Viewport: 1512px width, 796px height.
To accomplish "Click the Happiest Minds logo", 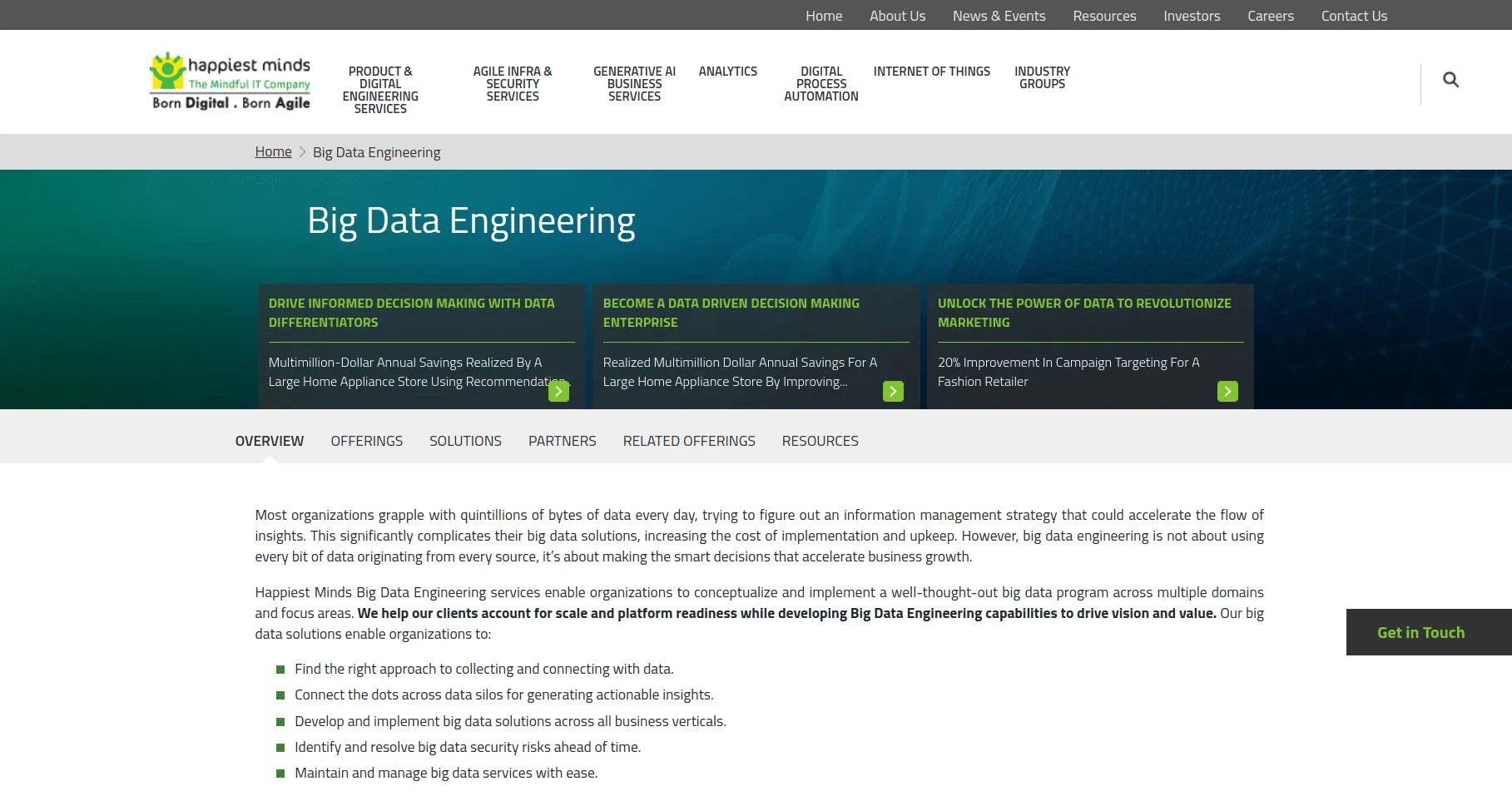I will [231, 82].
